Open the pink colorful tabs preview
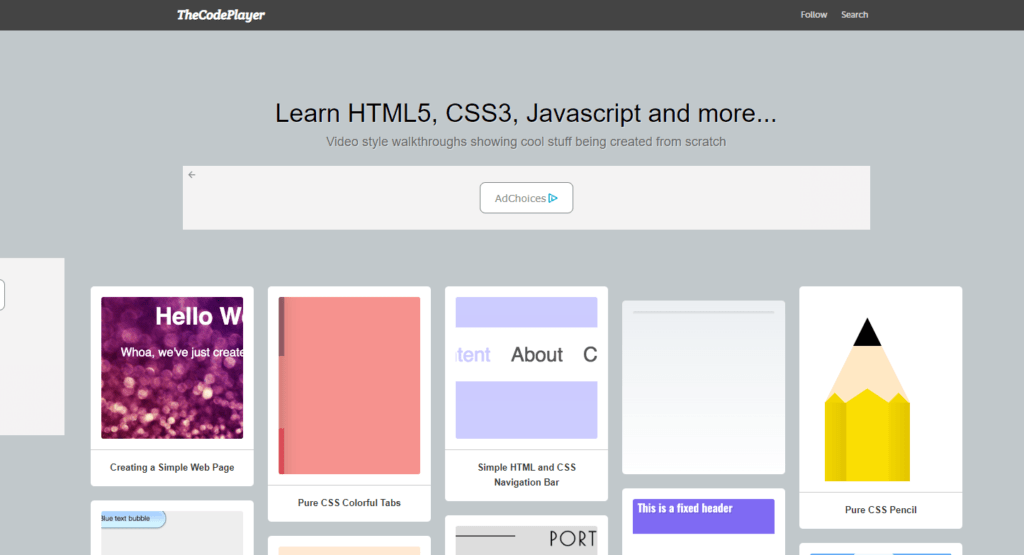This screenshot has width=1024, height=555. (349, 385)
